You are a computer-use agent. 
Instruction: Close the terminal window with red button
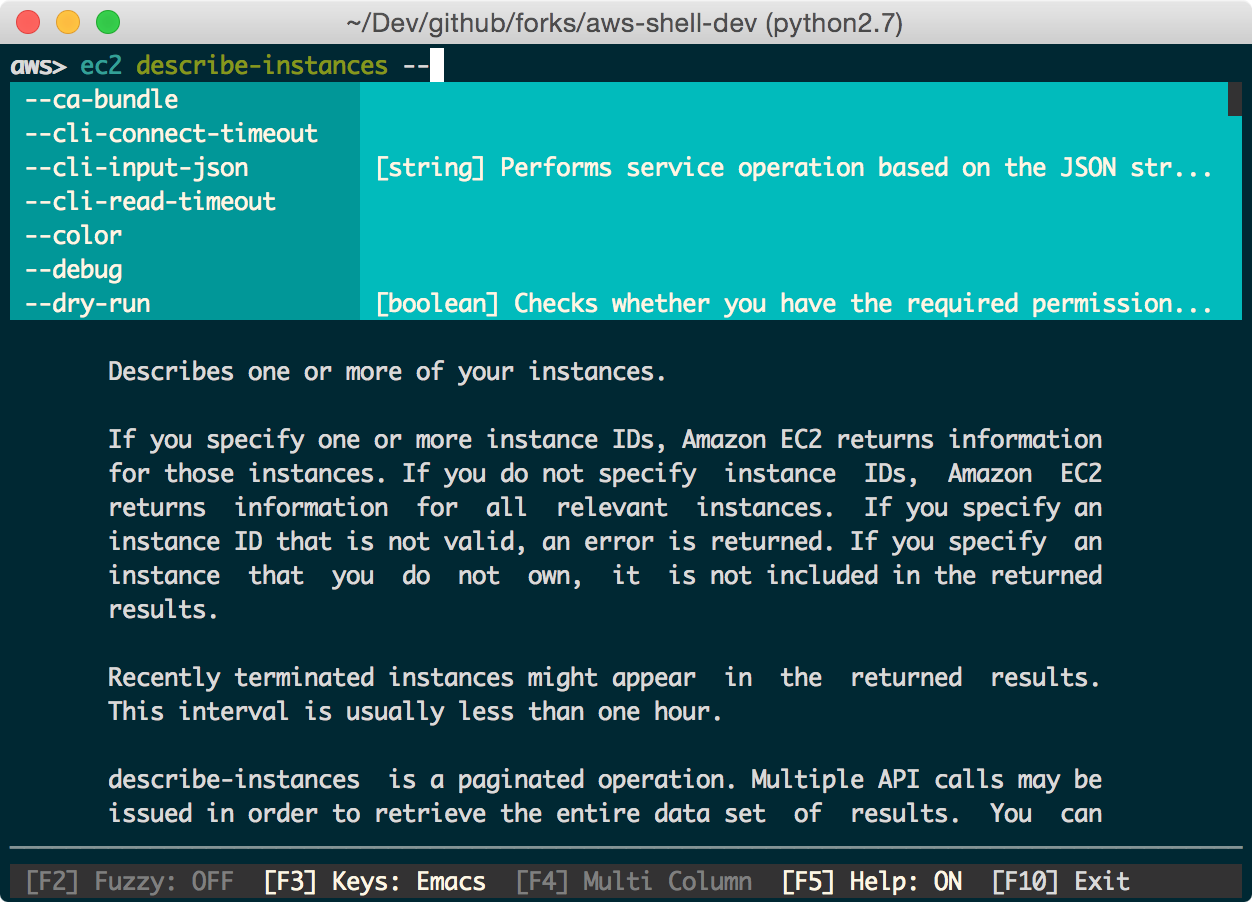(30, 21)
